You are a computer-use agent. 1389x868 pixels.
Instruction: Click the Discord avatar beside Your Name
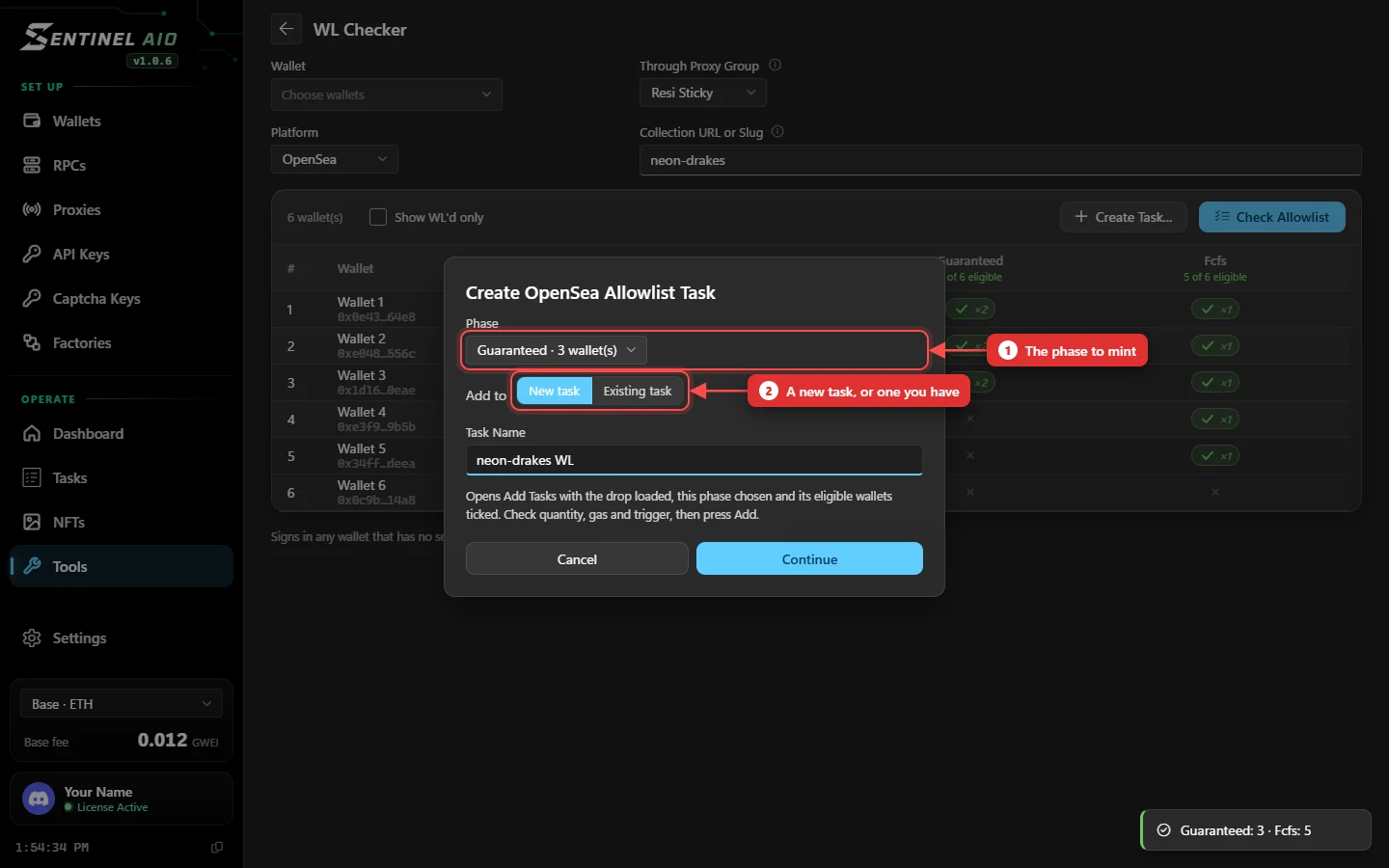pyautogui.click(x=39, y=799)
